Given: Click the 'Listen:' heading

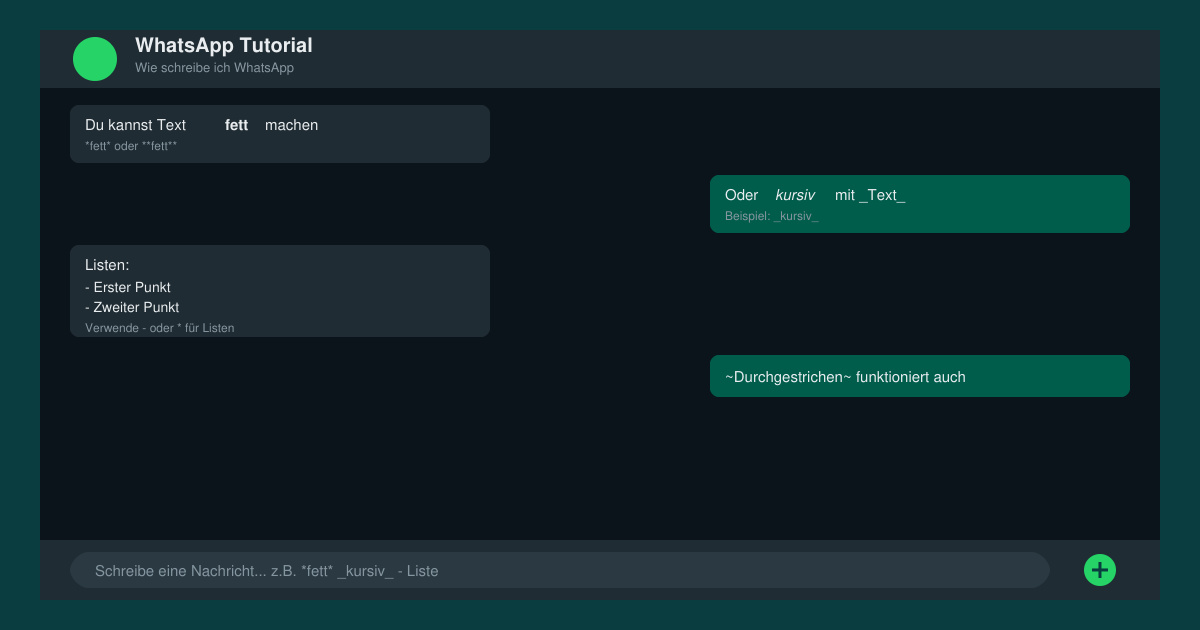Looking at the screenshot, I should pos(107,265).
